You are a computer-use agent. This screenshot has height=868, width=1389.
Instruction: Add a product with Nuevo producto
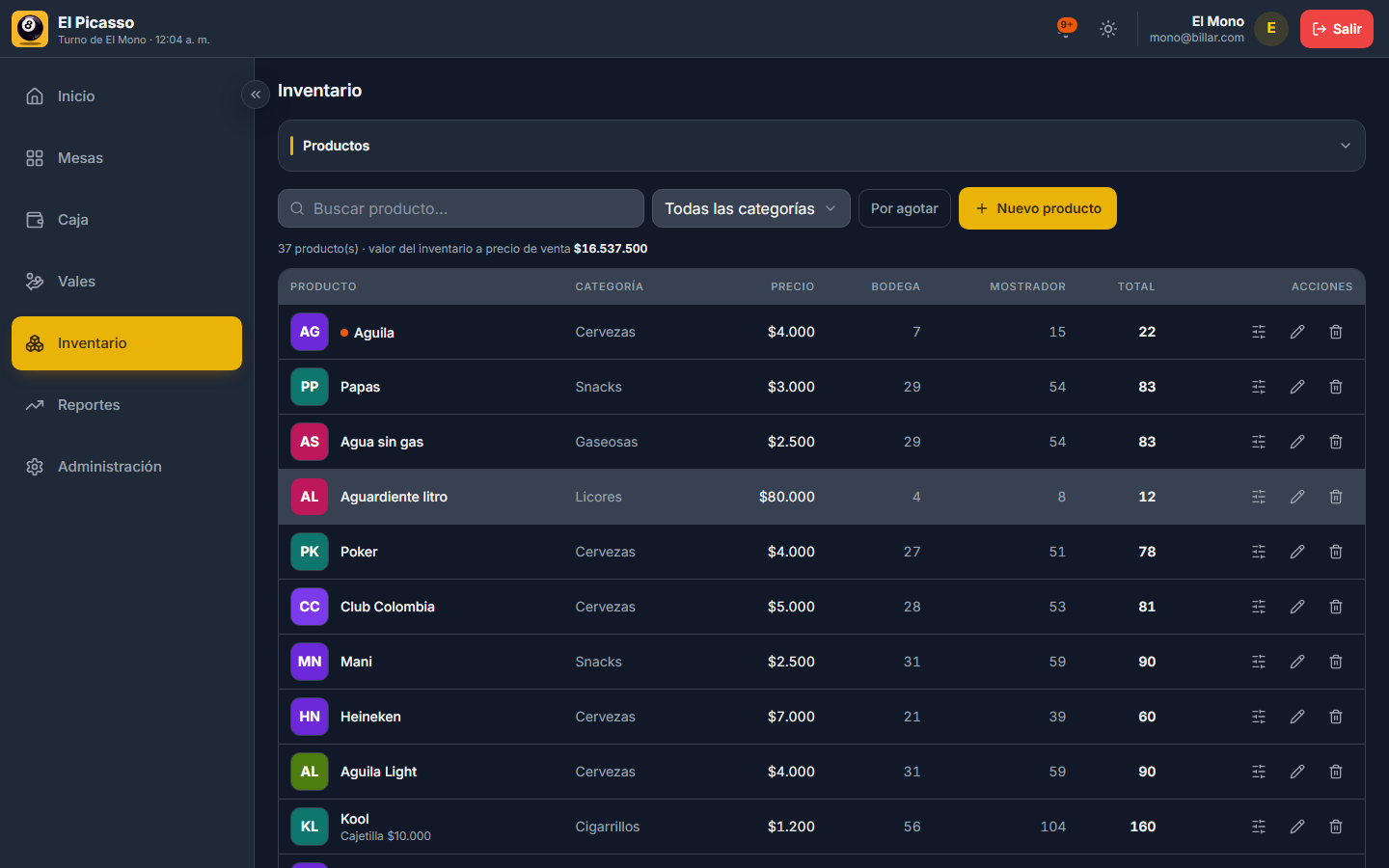[x=1038, y=208]
